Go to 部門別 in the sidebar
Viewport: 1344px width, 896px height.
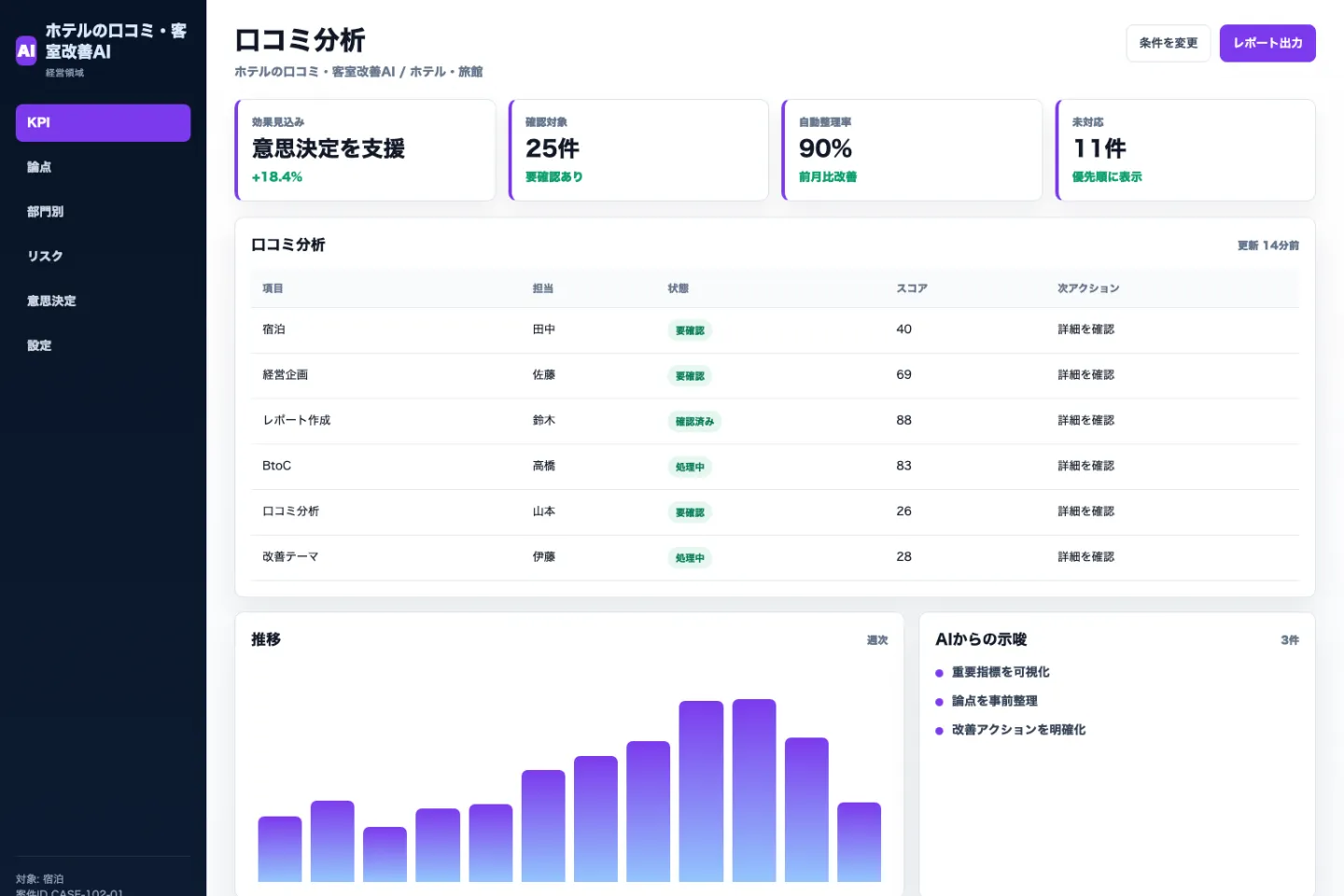tap(103, 212)
